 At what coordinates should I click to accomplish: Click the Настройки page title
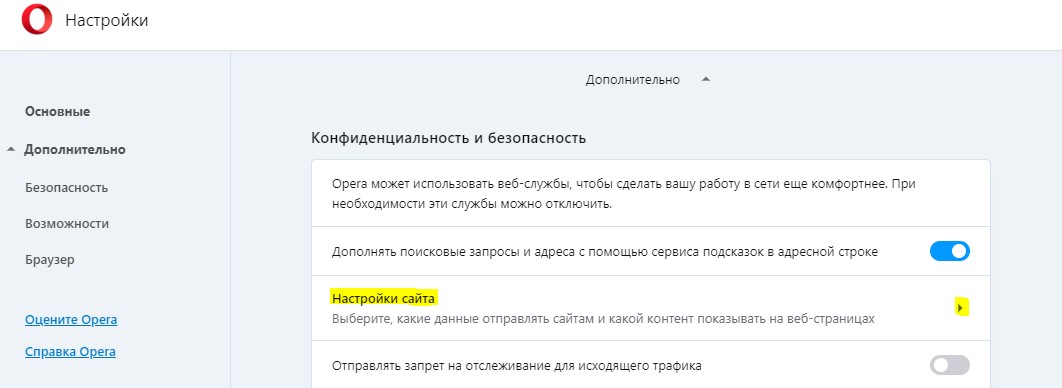coord(106,20)
